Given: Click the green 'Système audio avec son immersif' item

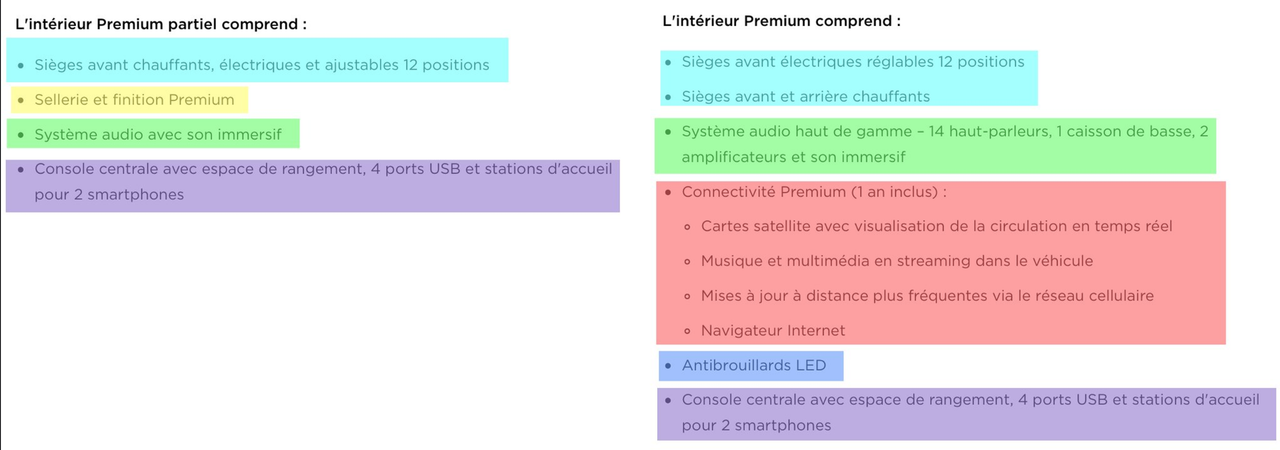Looking at the screenshot, I should pos(158,134).
